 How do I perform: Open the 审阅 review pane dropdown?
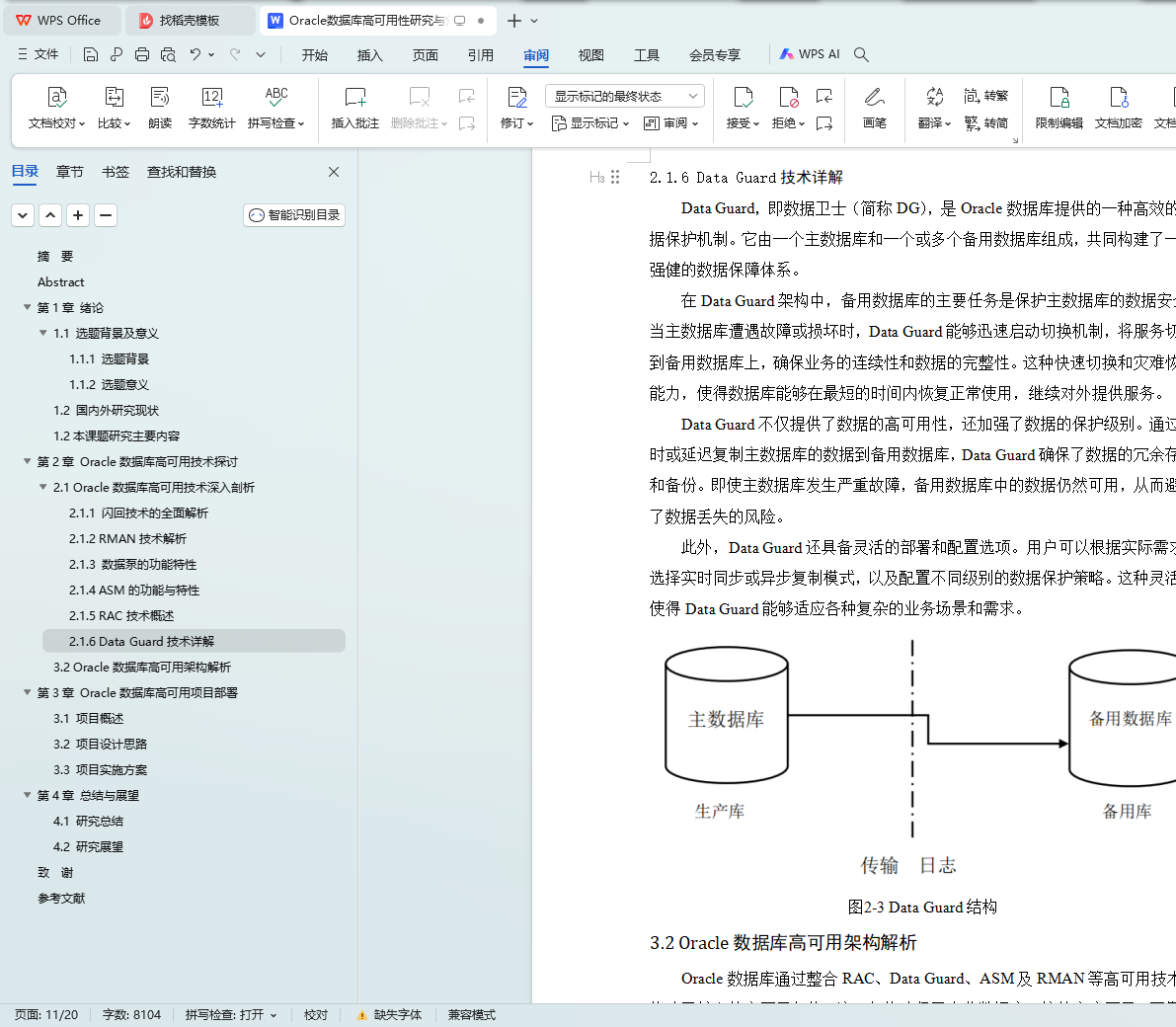pos(671,123)
